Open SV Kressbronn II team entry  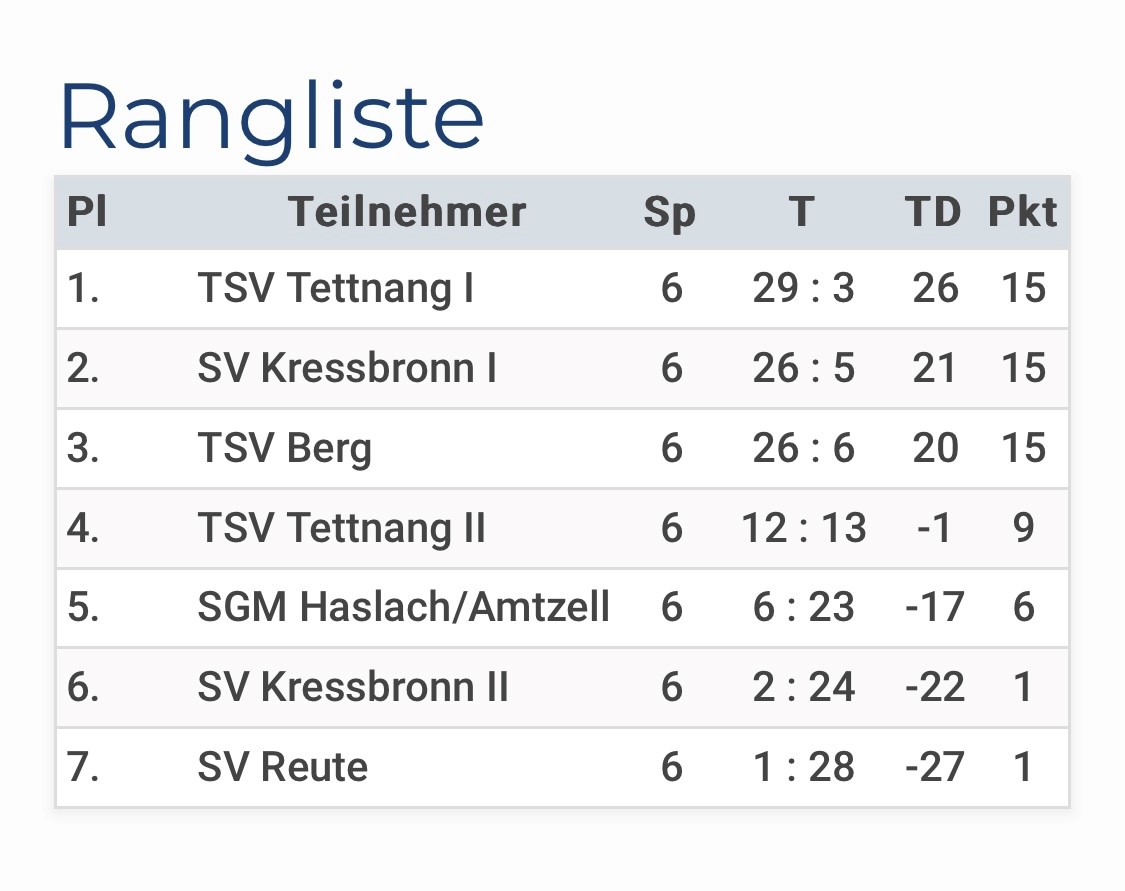352,687
